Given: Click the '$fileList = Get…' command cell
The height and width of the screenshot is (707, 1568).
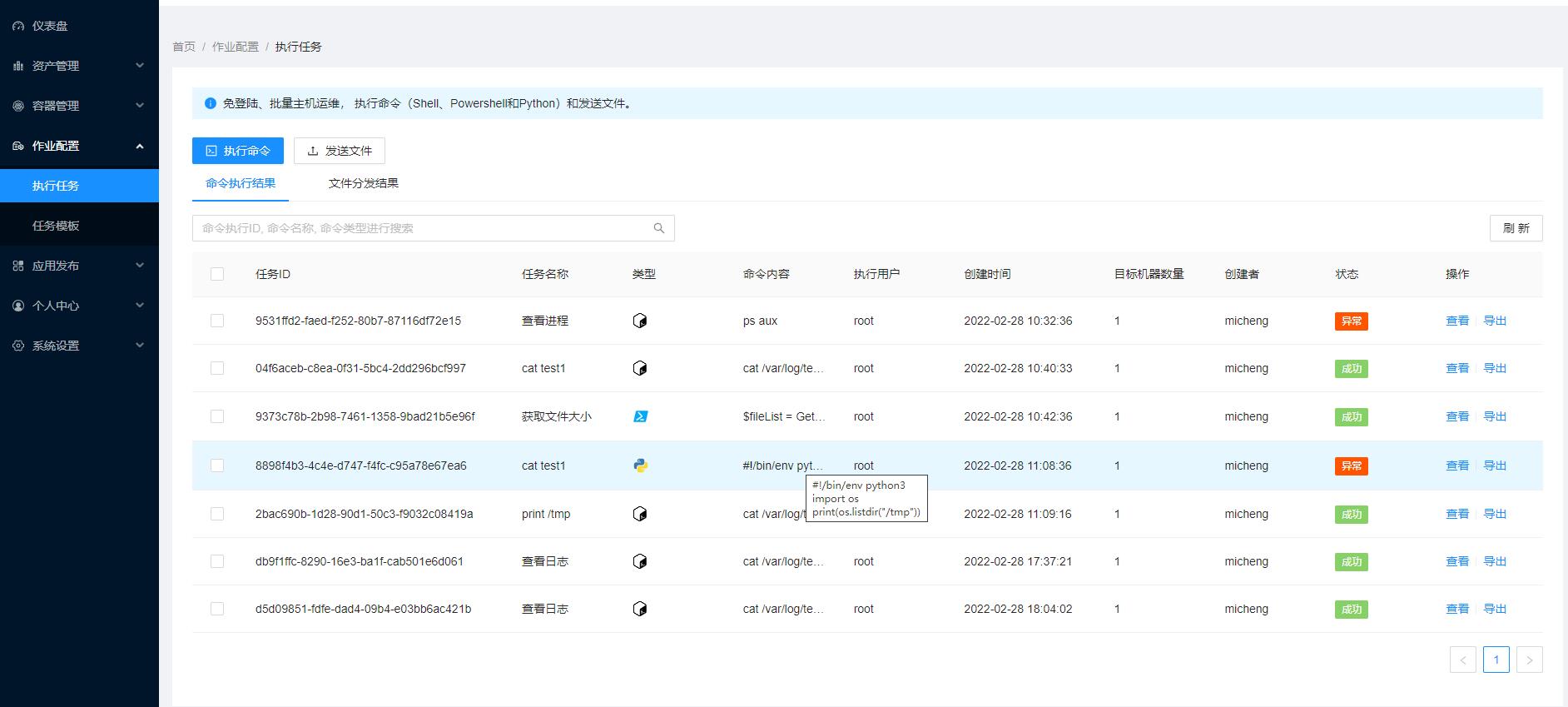Looking at the screenshot, I should tap(784, 416).
